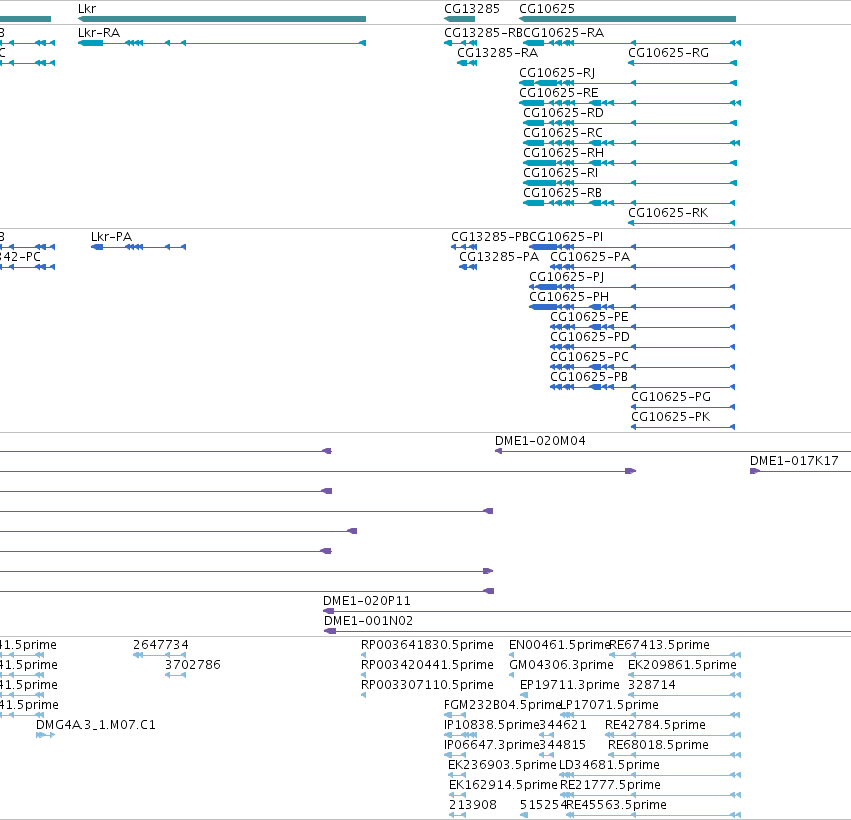851x820 pixels.
Task: Select the CG10625-RH transcript label
Action: [x=563, y=153]
